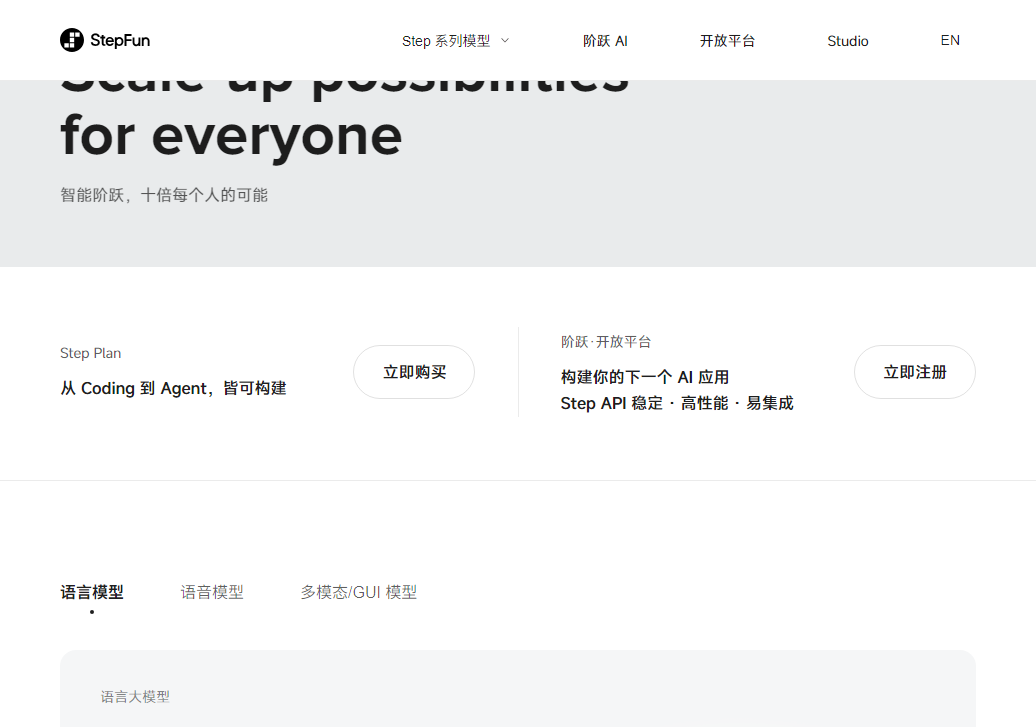Click the 阶跃·开放平台 label
1036x727 pixels.
coord(606,342)
